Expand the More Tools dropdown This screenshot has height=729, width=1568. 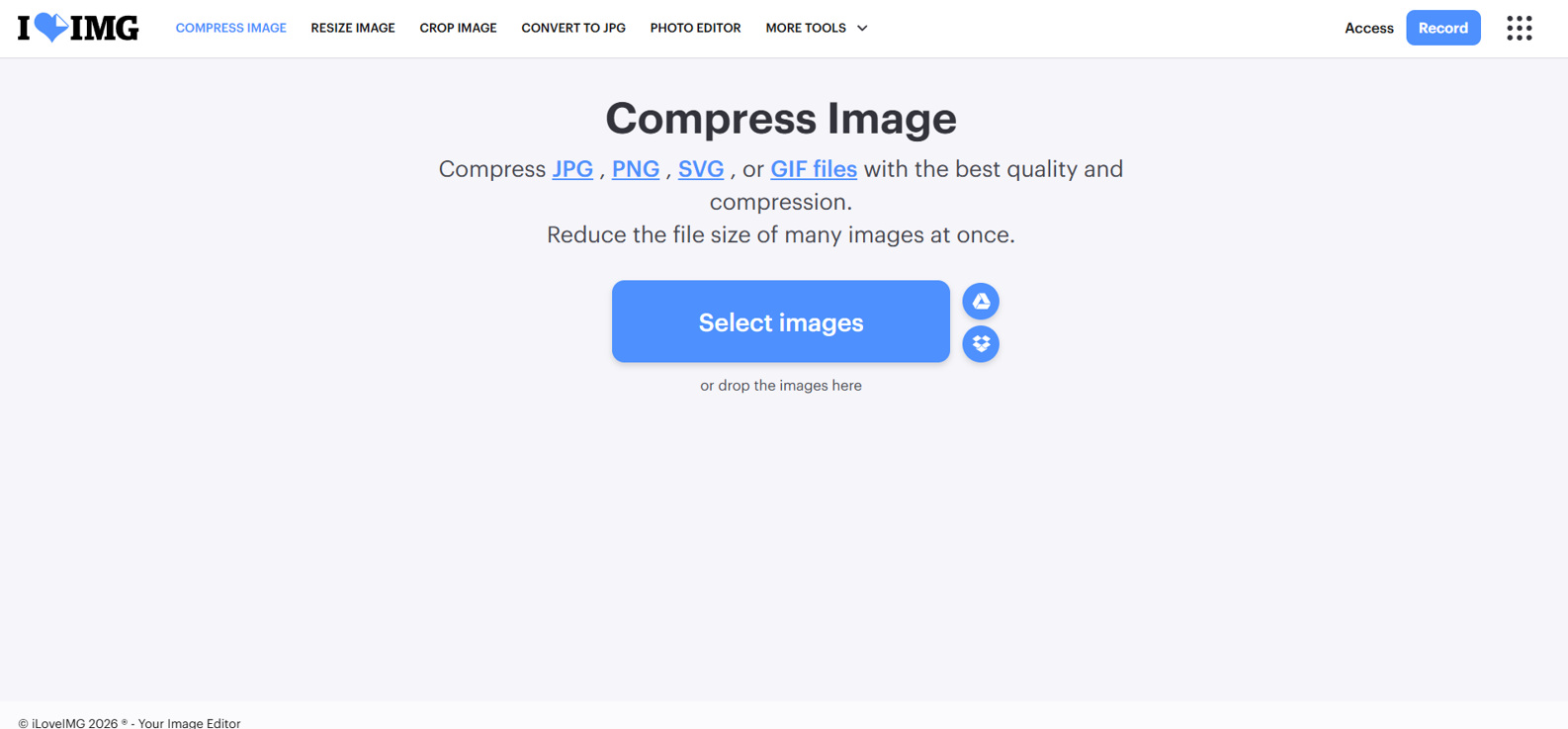coord(817,28)
